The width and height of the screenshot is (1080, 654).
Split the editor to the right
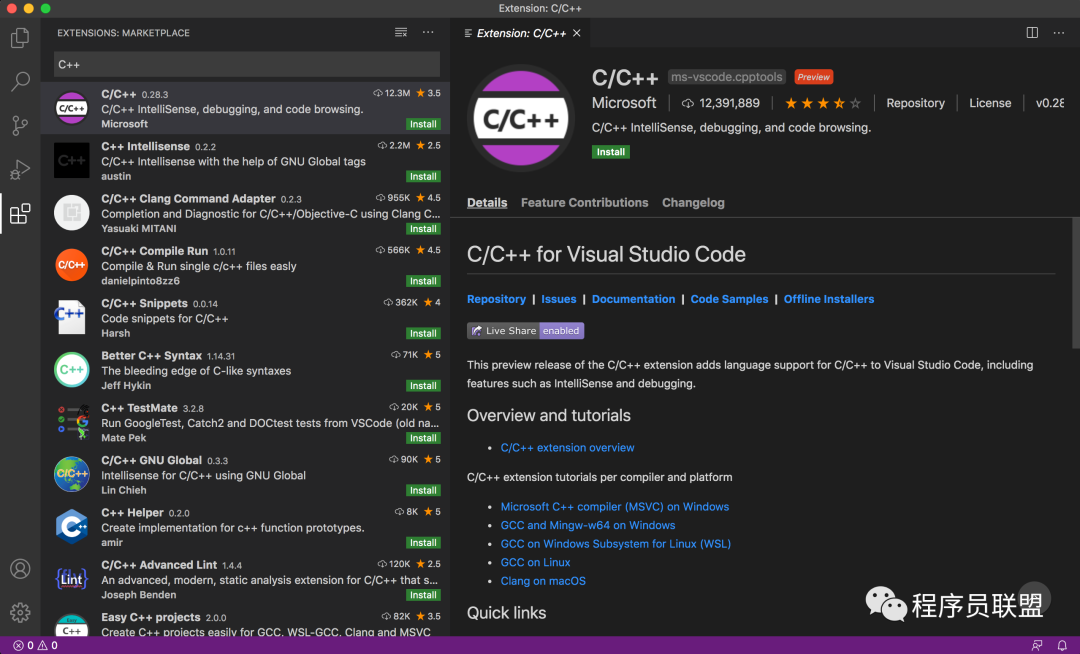1031,32
